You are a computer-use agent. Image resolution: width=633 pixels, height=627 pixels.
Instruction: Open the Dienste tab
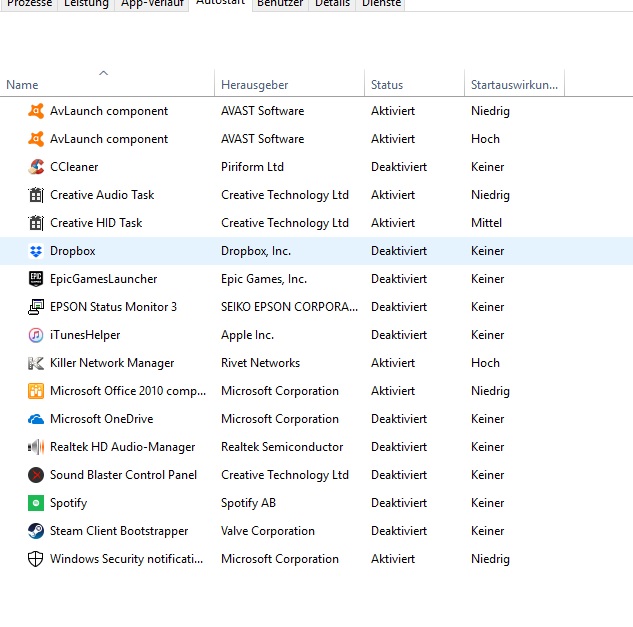[x=381, y=4]
